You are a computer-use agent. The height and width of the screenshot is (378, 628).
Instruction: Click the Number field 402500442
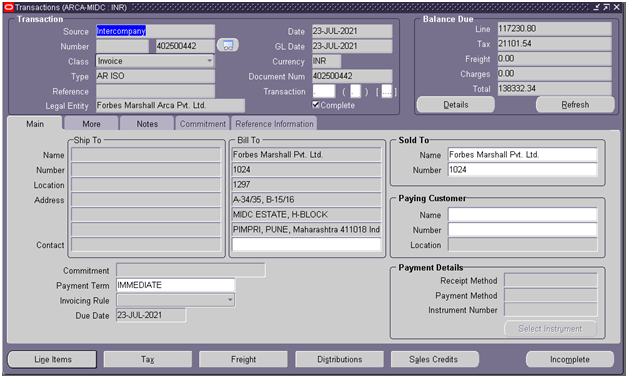pyautogui.click(x=185, y=46)
